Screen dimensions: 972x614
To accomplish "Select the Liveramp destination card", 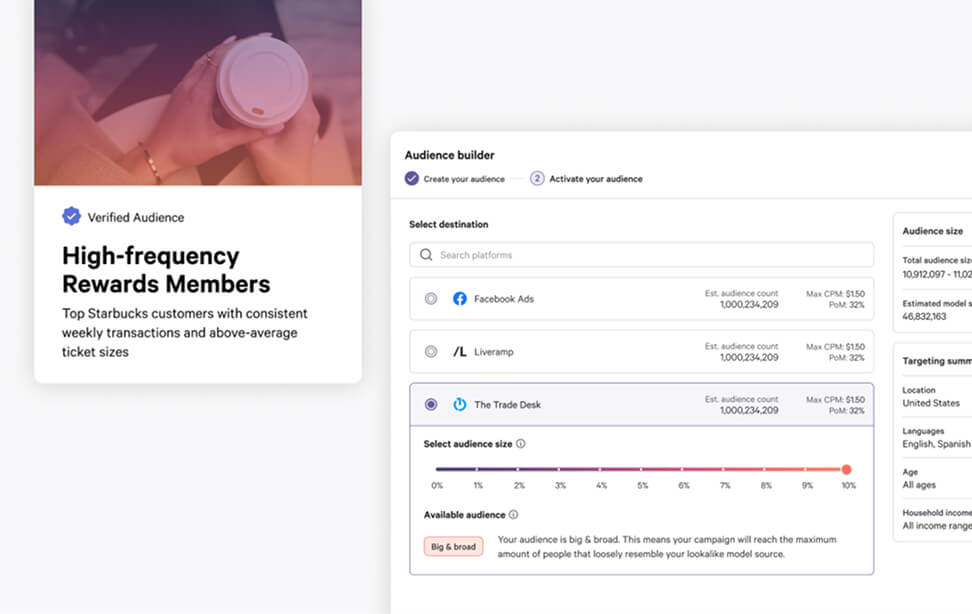I will 640,351.
